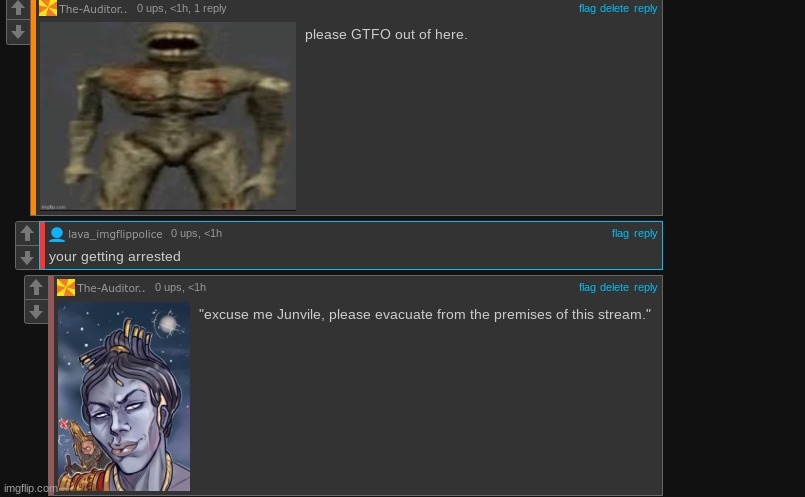Screen dimensions: 805x497
Task: Click "0 ups, <1h" on the Junvile comment
Action: (180, 287)
